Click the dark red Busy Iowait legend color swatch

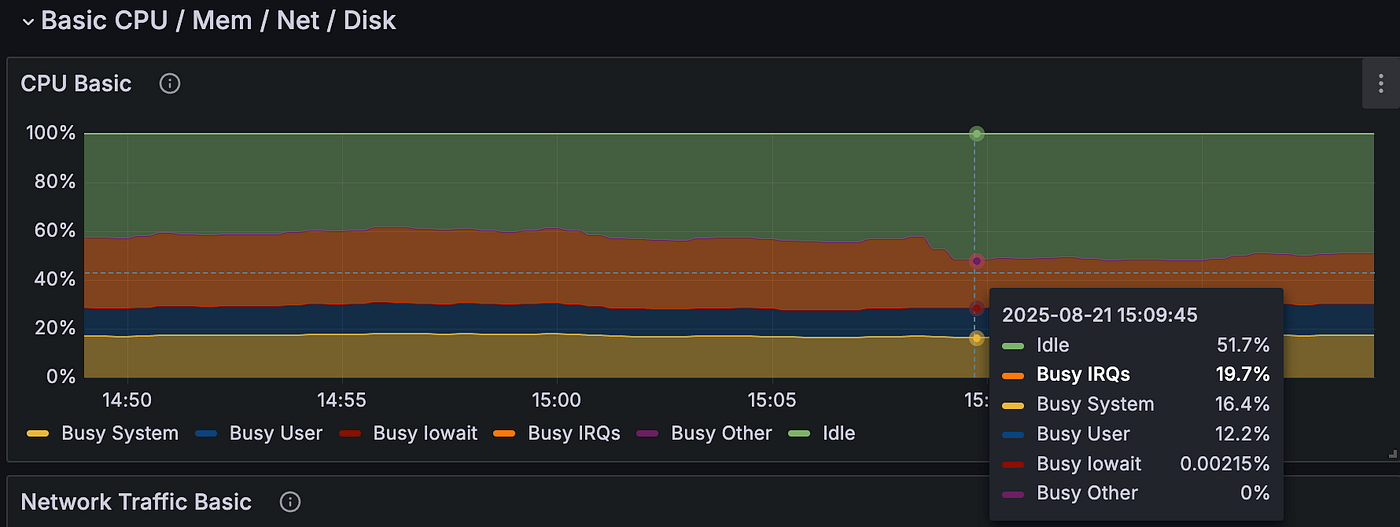350,434
